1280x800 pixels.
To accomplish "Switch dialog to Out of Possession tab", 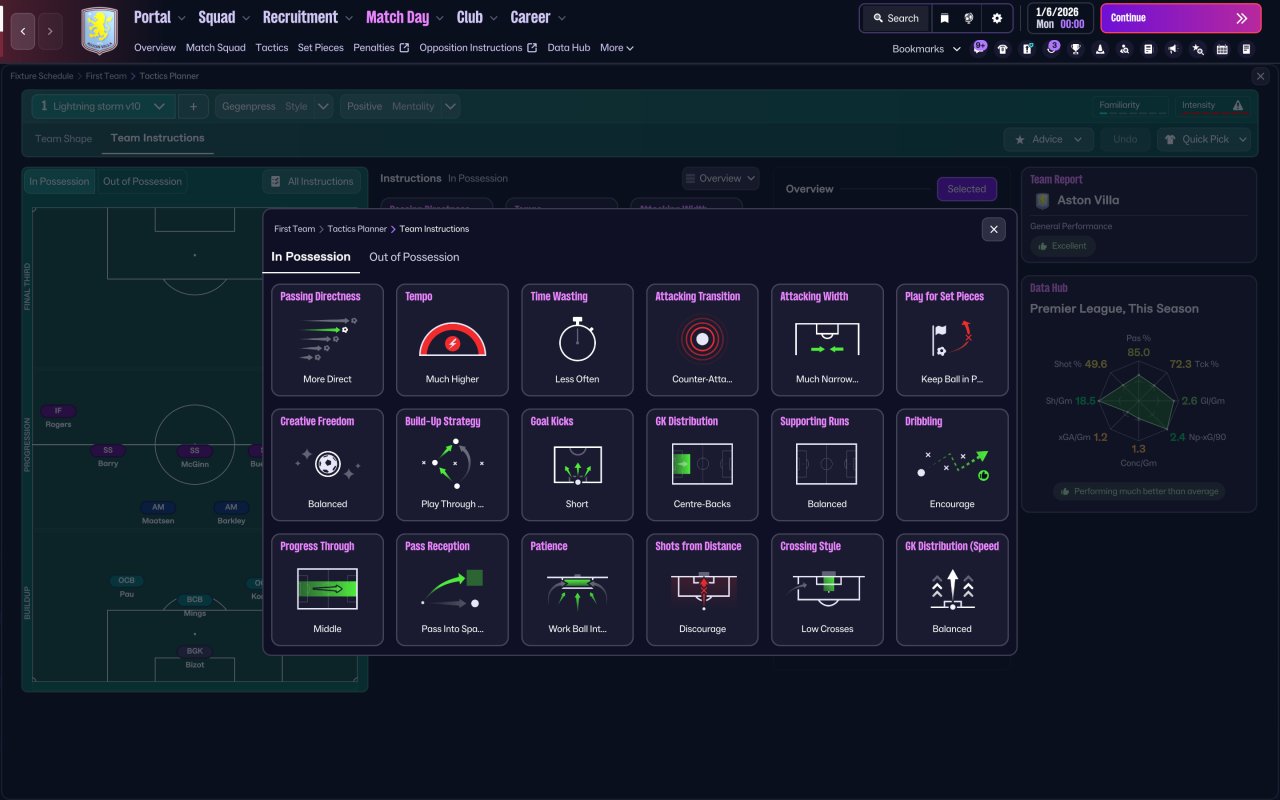I will point(414,257).
